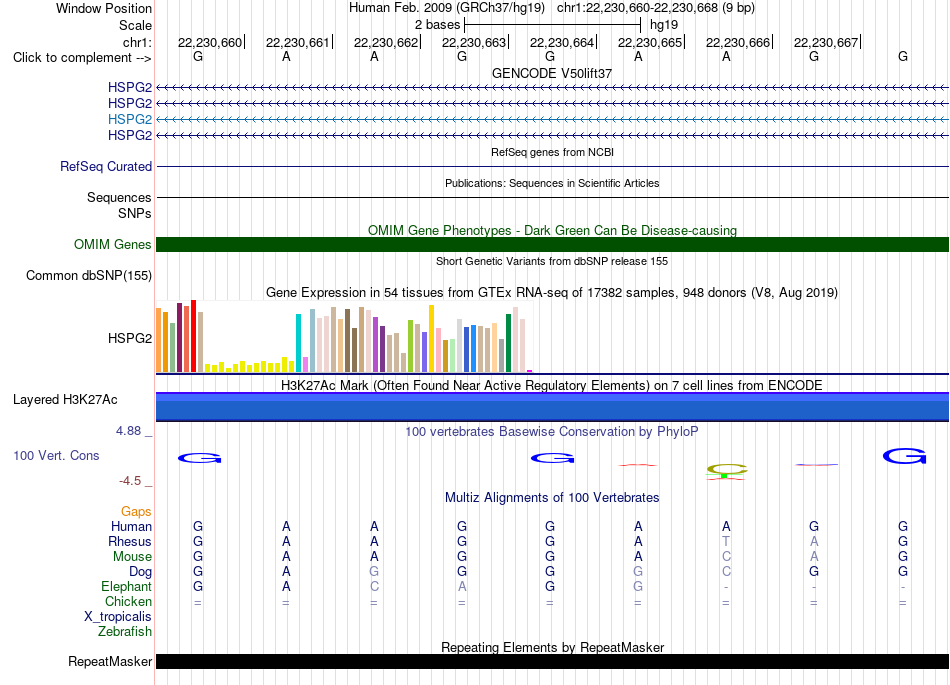Viewport: 950px width, 685px height.
Task: Click the blue Layered H3K27Ac signal band
Action: tap(552, 406)
